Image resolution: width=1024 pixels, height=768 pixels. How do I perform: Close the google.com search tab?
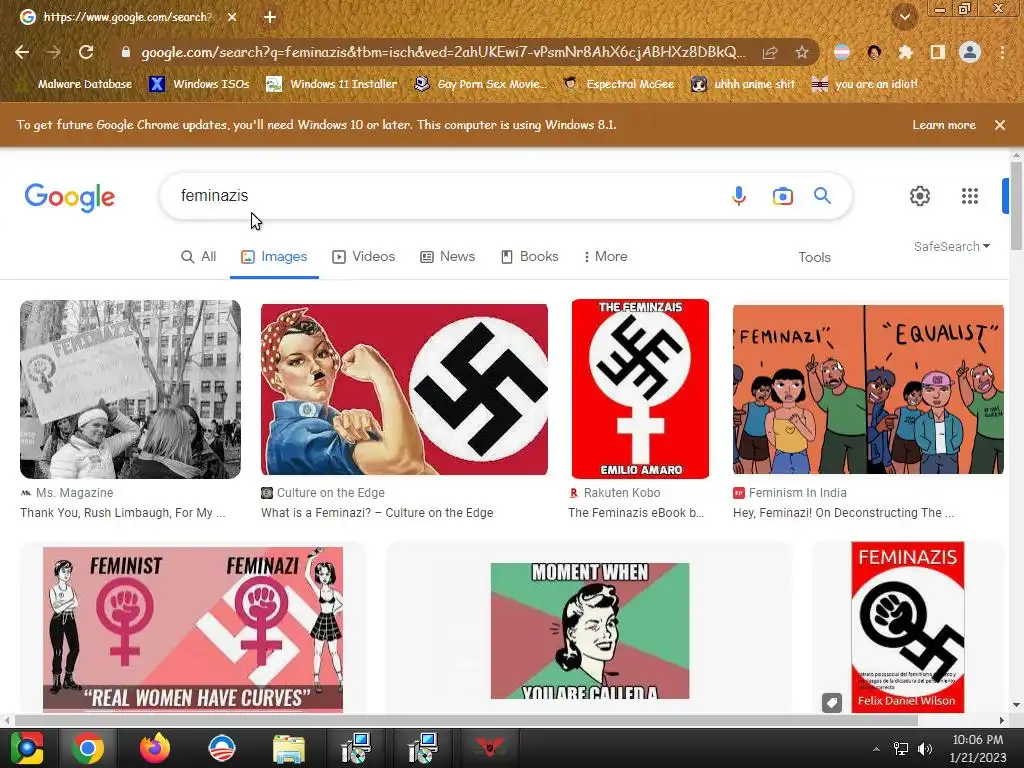232,17
